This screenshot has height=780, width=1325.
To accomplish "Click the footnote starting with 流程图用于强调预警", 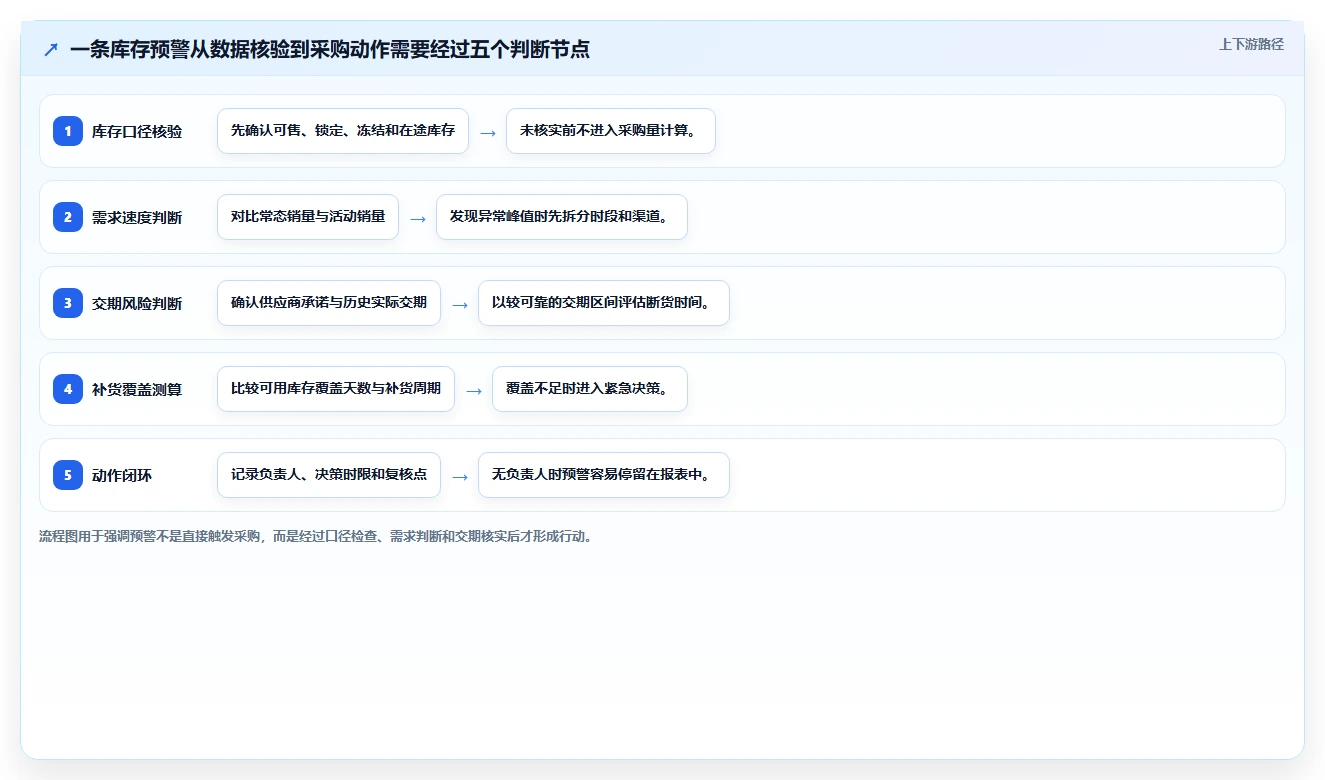I will point(317,536).
